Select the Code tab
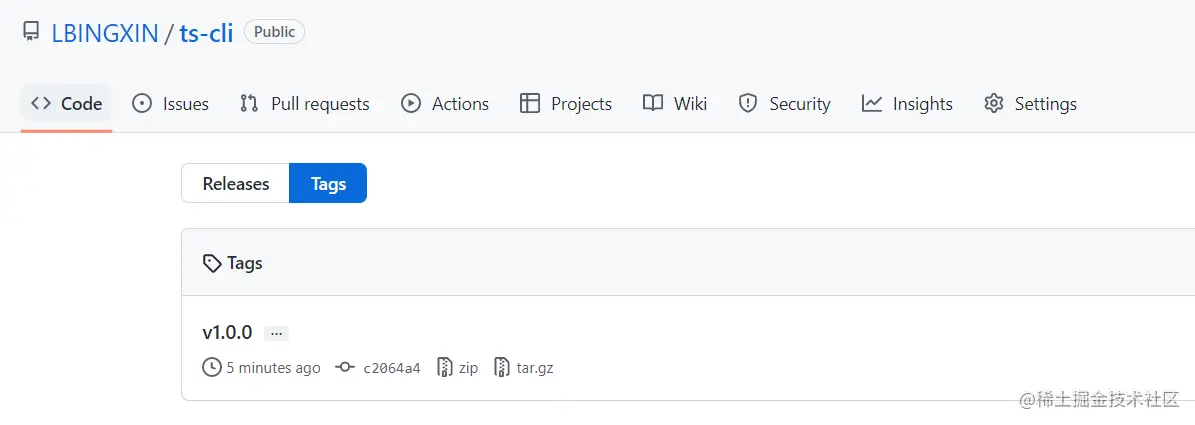The width and height of the screenshot is (1195, 425). coord(67,104)
